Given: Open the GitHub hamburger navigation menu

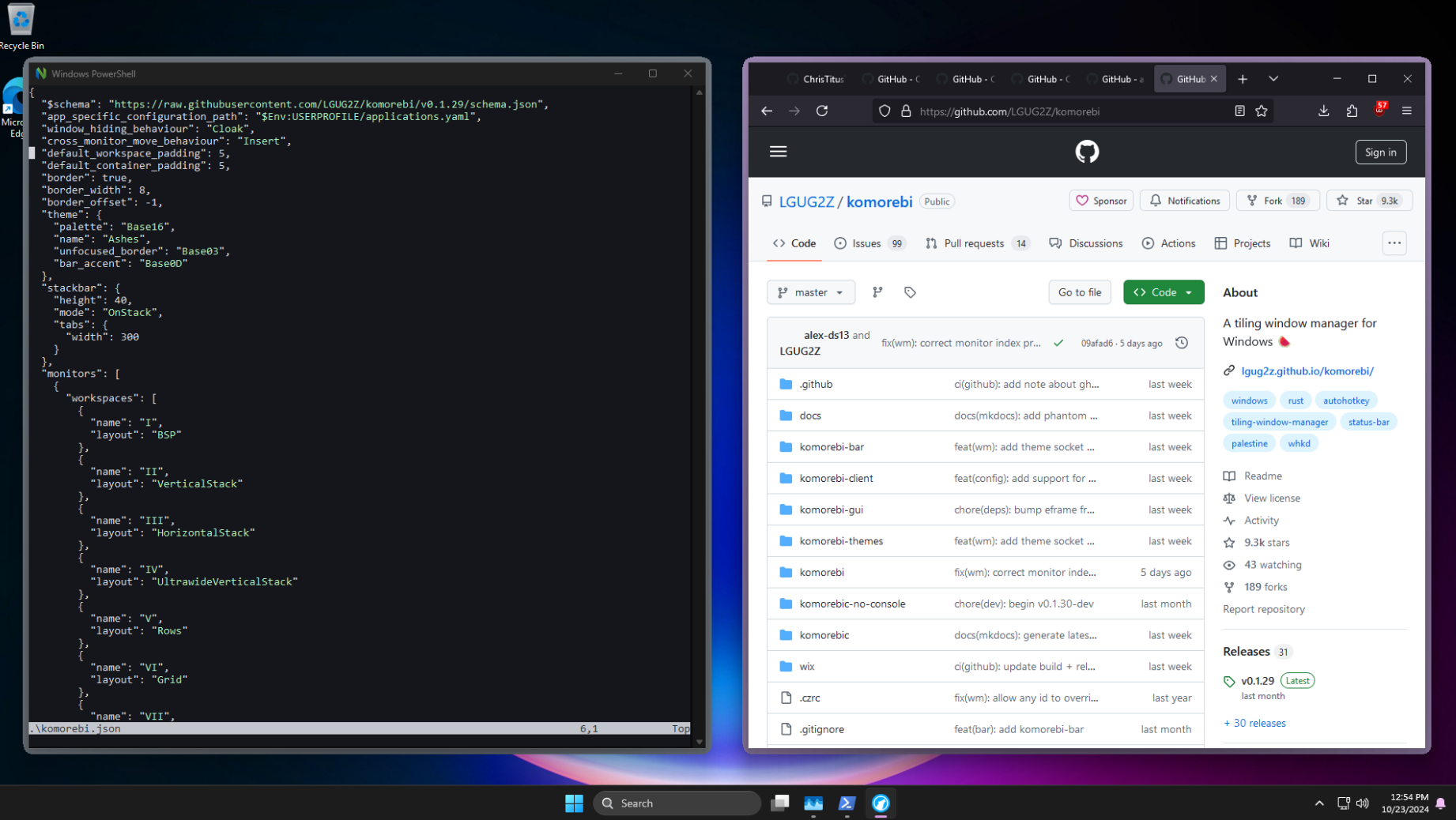Looking at the screenshot, I should coord(778,151).
